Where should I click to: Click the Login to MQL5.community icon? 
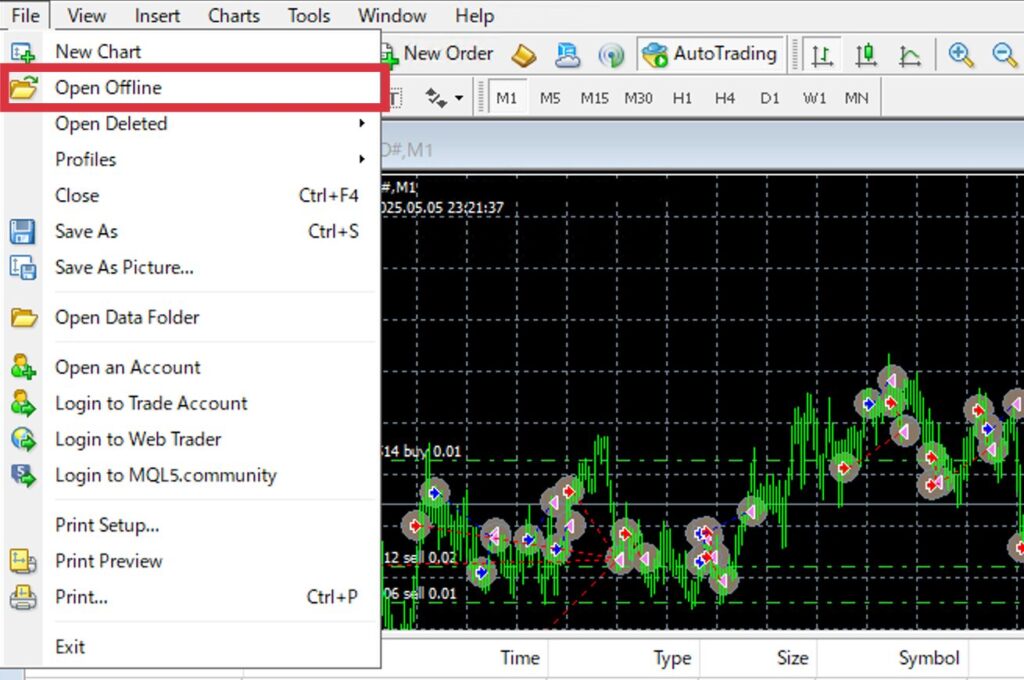coord(24,475)
